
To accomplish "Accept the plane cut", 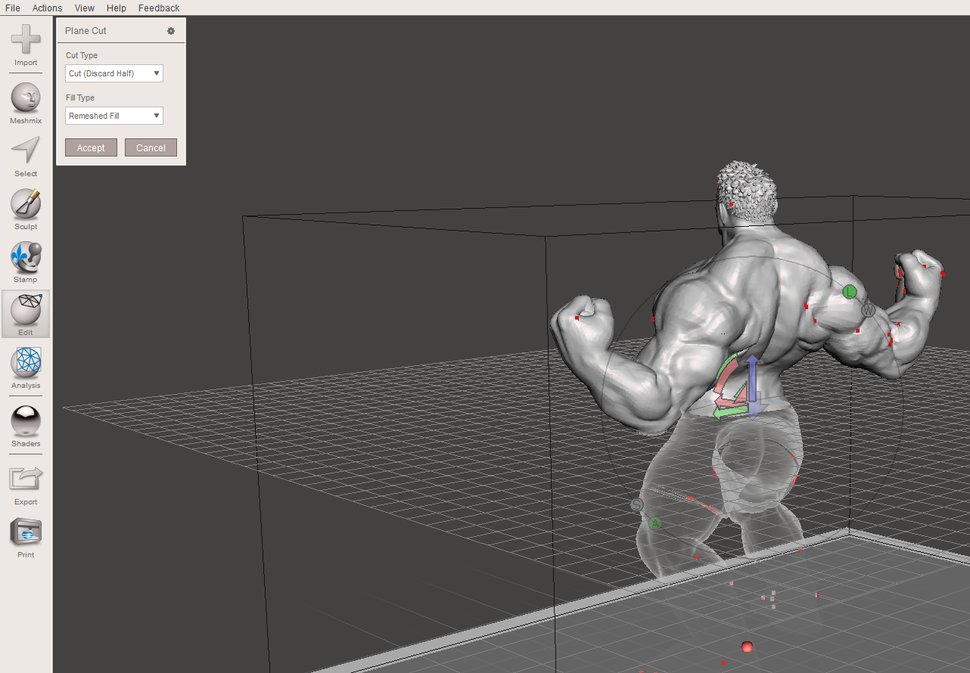I will click(91, 147).
